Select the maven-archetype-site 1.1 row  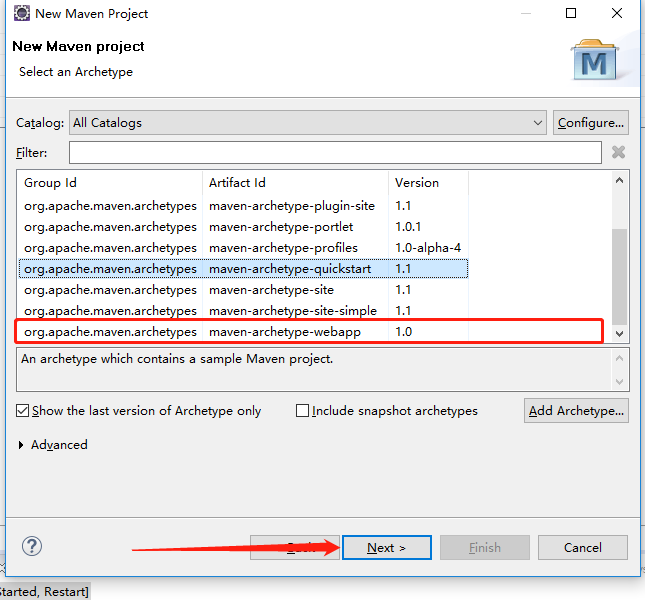243,290
